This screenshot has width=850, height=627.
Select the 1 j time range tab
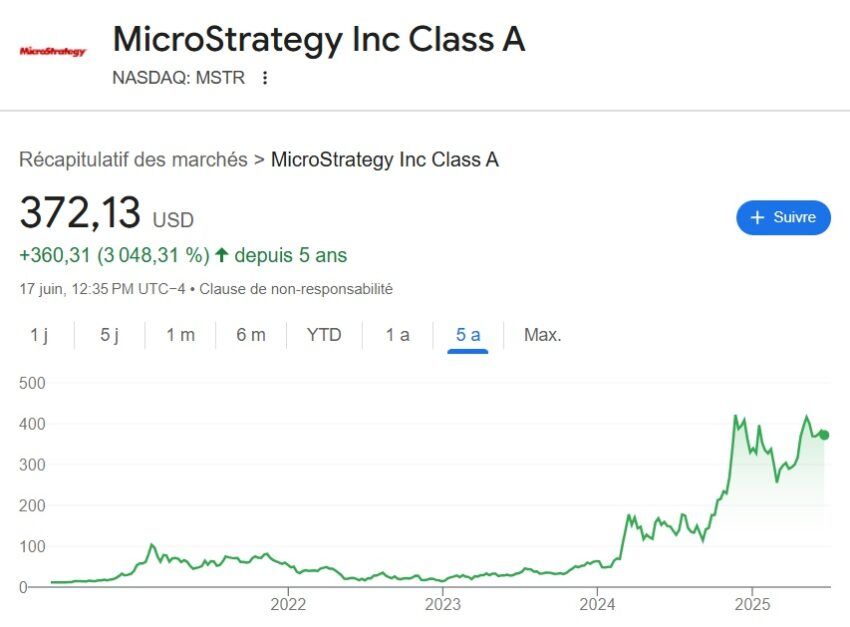tap(39, 335)
